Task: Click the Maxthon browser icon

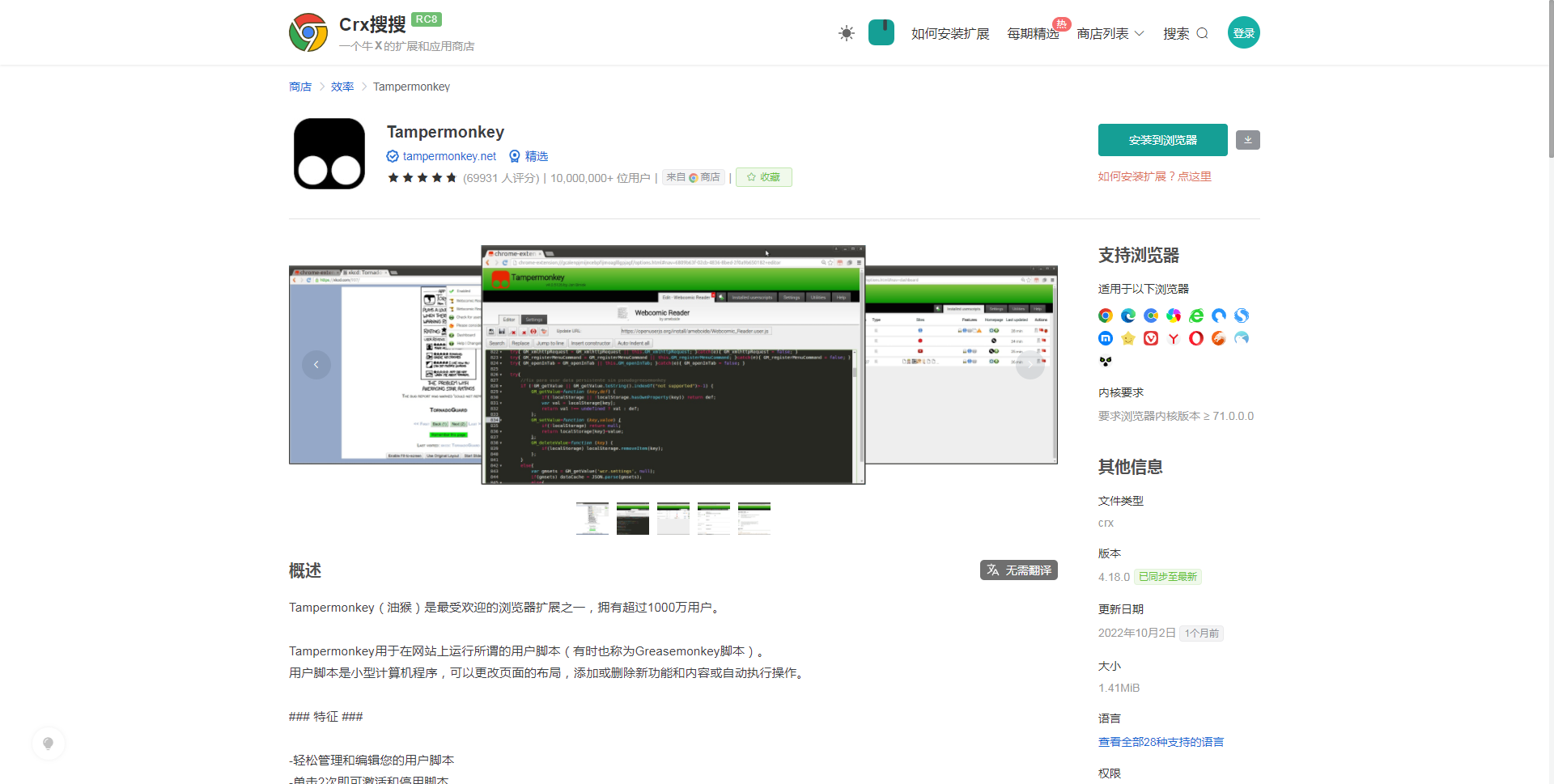Action: pyautogui.click(x=1106, y=338)
